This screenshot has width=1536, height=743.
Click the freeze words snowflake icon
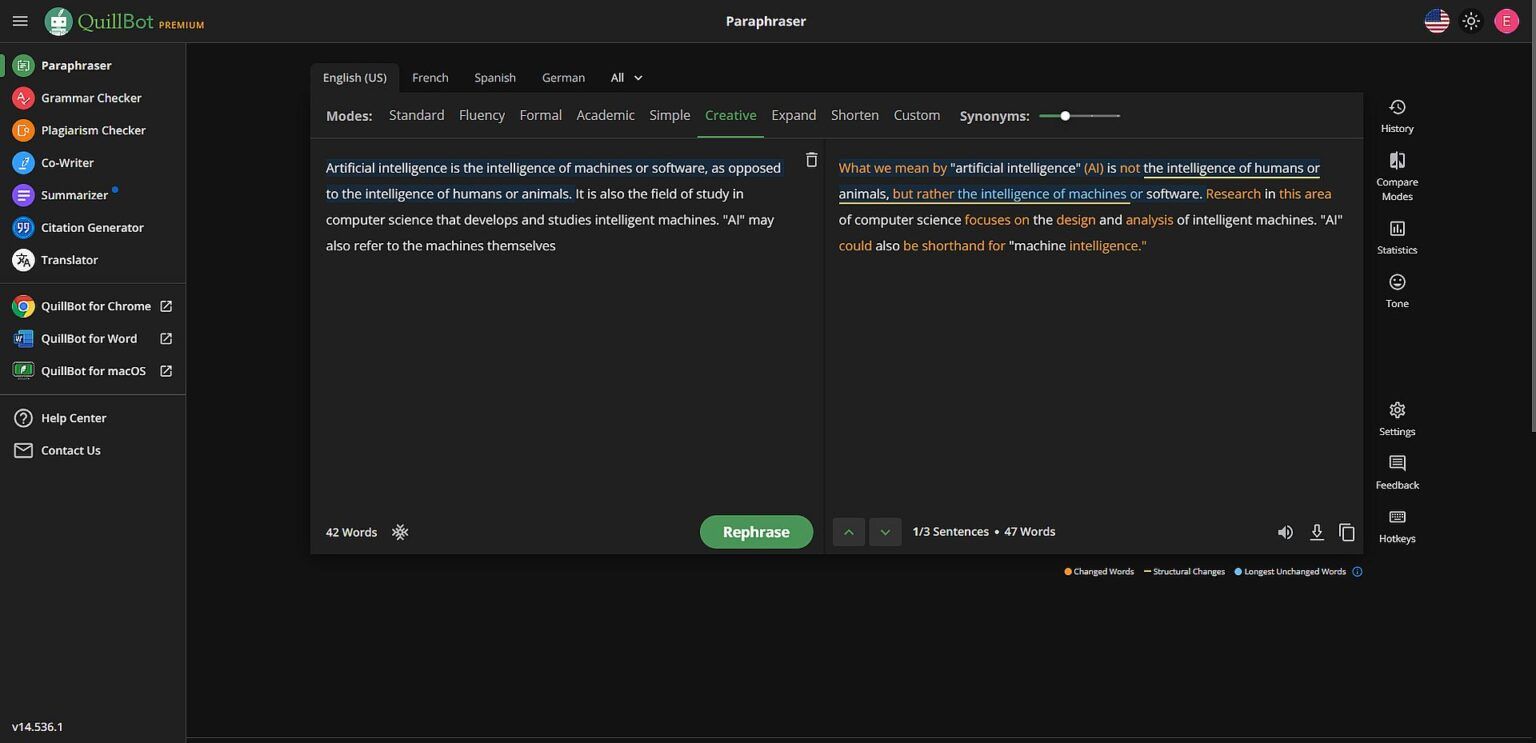[400, 532]
